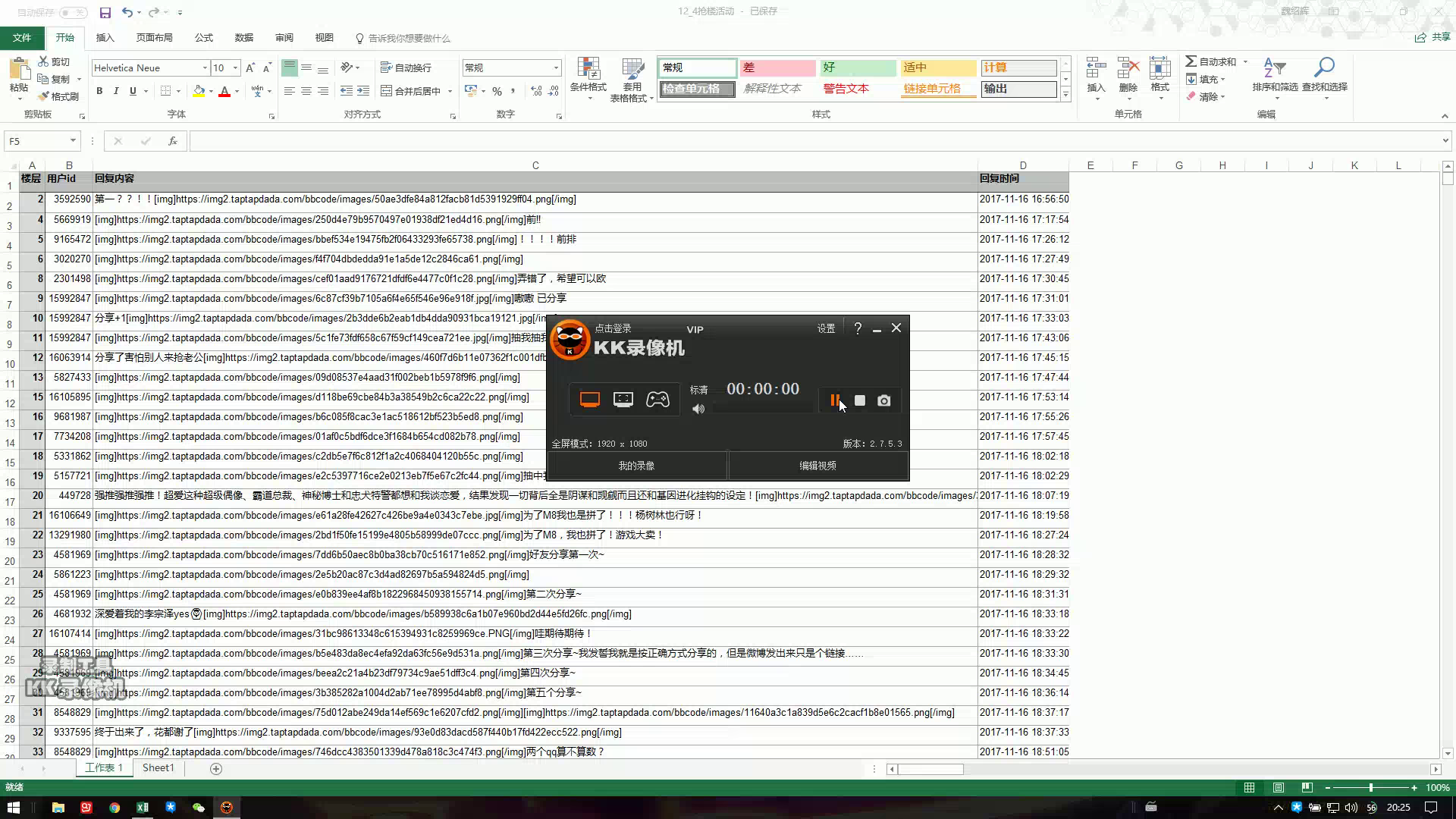
Task: Open the 公式 ribbon tab
Action: (x=203, y=38)
